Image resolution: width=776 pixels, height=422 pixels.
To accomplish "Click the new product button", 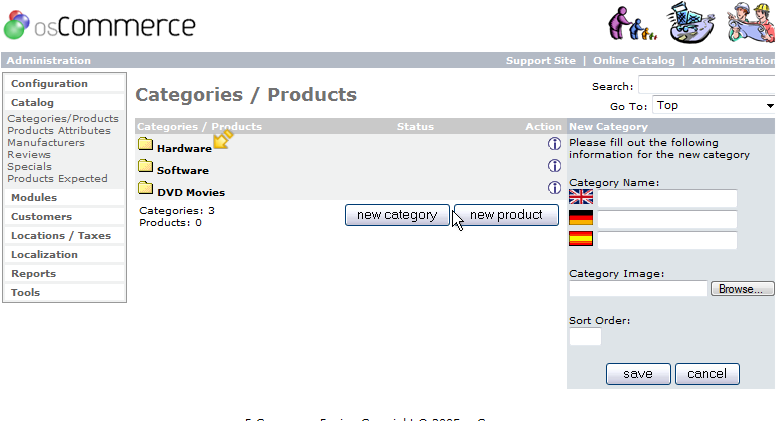I will [x=506, y=215].
